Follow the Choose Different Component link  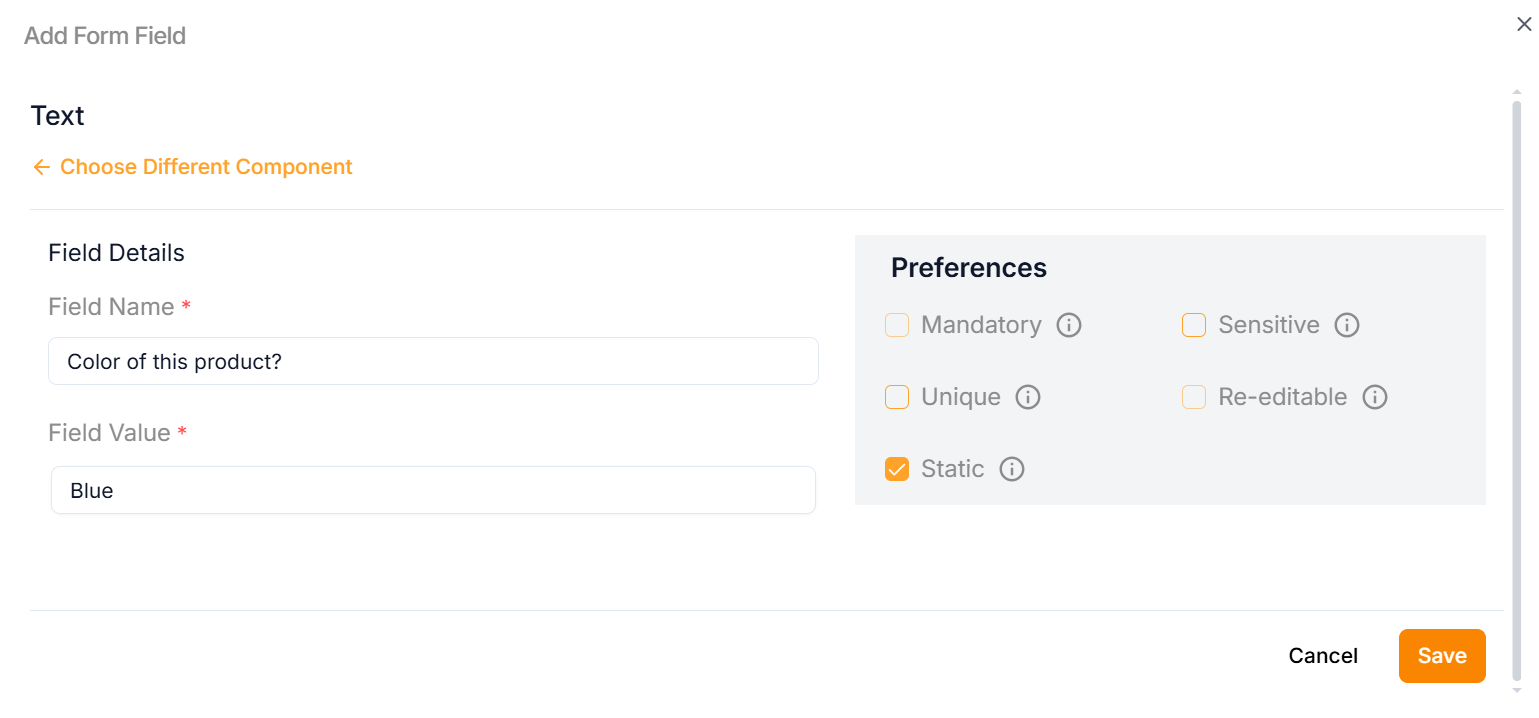tap(206, 167)
